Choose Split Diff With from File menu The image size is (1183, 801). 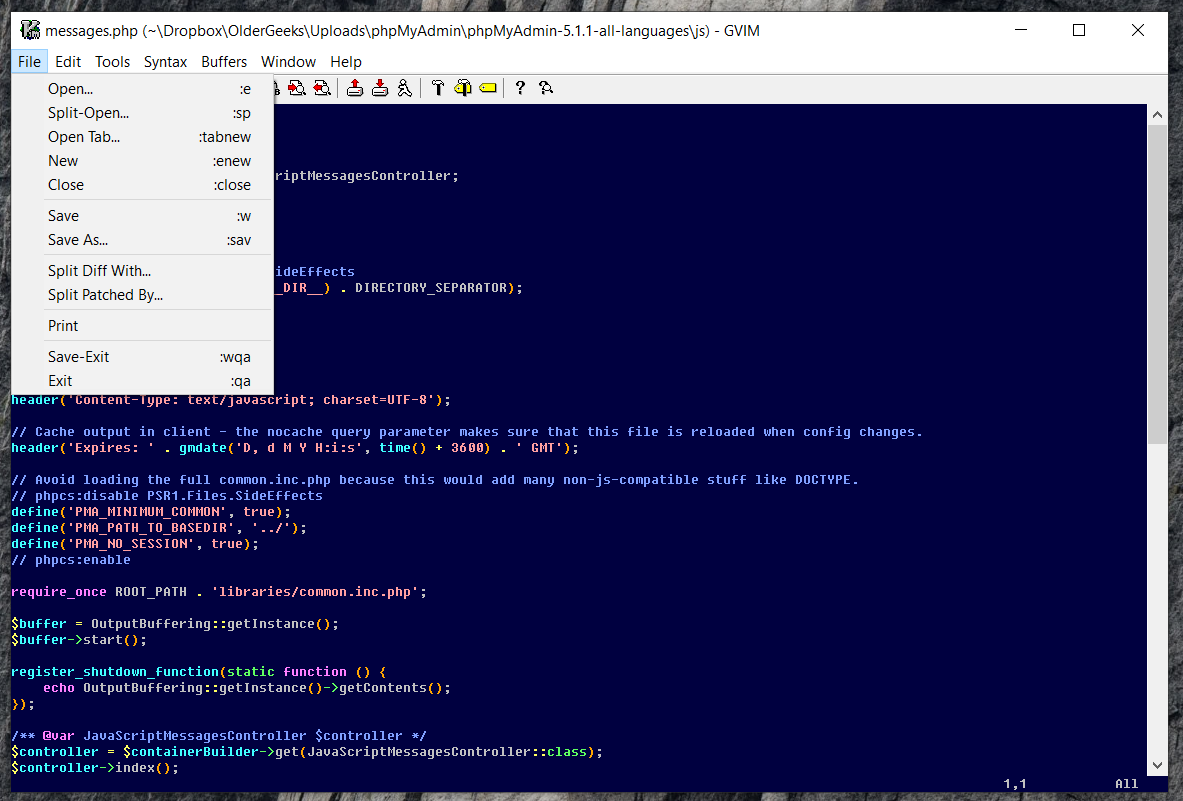[x=99, y=270]
